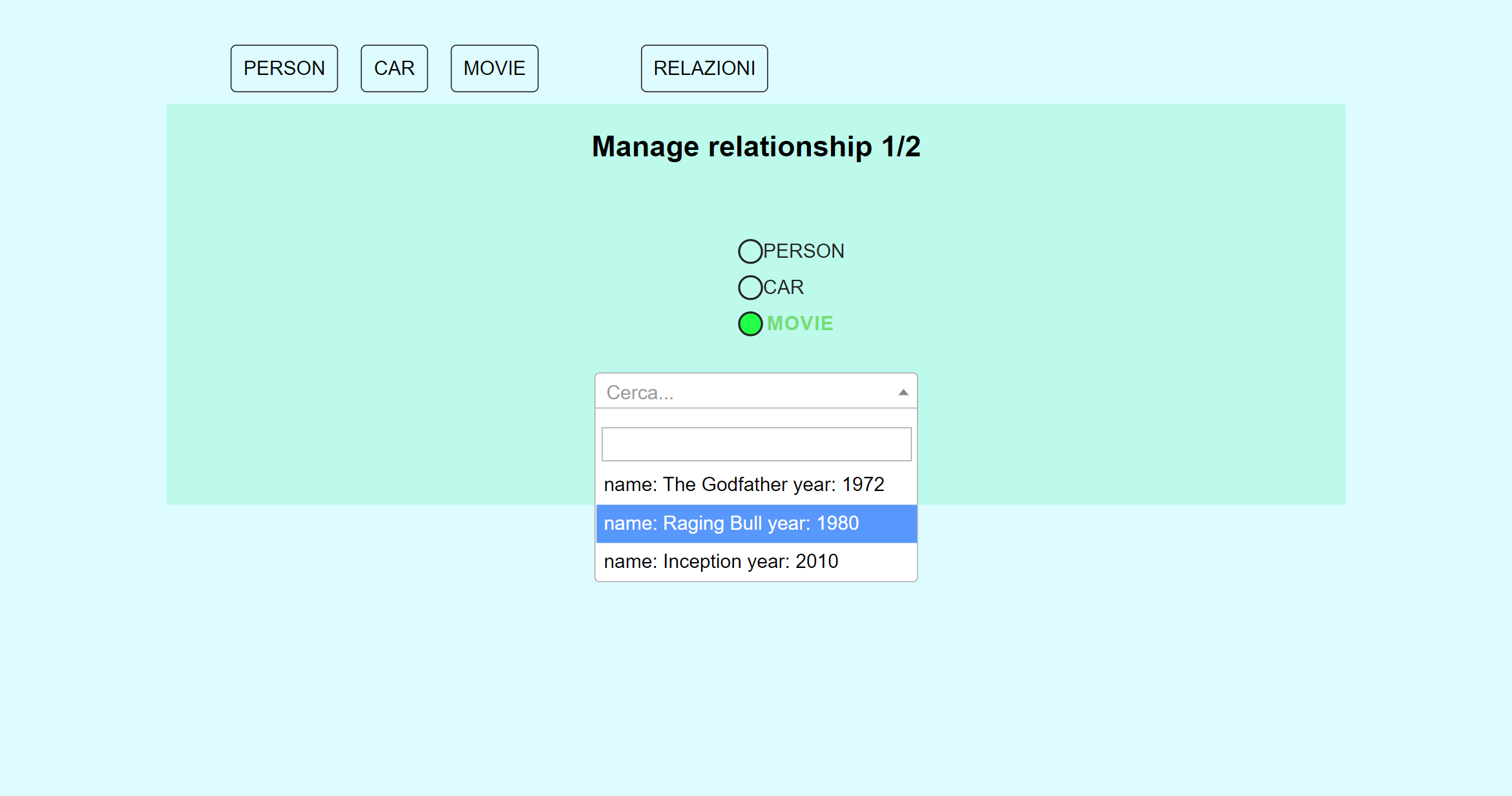
Task: Click the PERSON radio button icon
Action: pyautogui.click(x=750, y=250)
